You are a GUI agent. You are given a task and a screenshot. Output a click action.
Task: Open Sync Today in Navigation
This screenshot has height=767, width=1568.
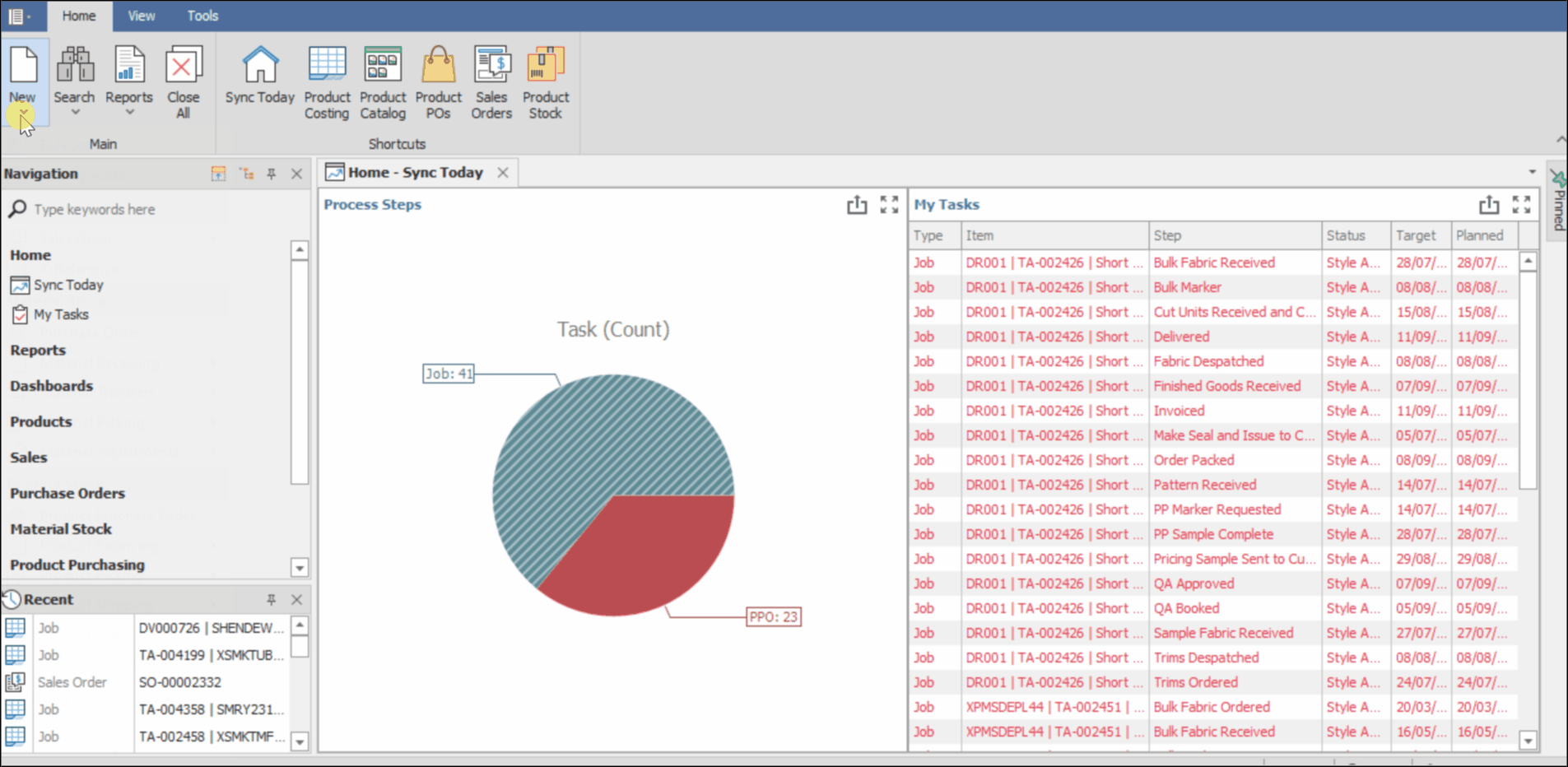pyautogui.click(x=68, y=285)
